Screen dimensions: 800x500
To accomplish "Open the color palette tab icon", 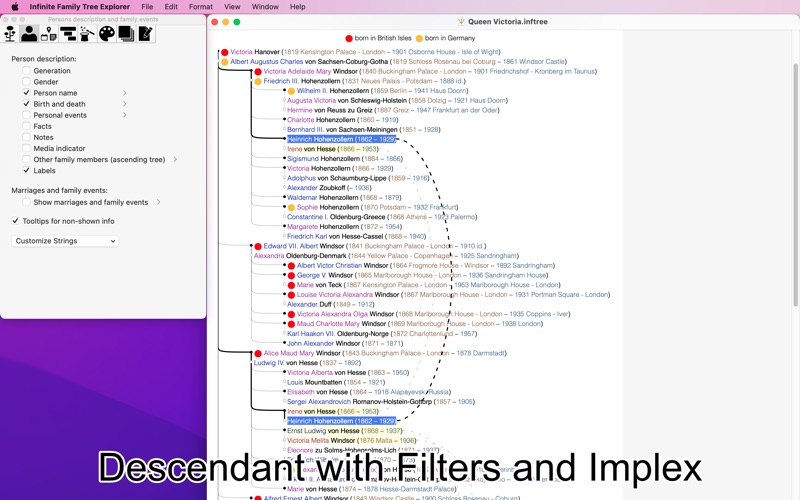I will point(107,34).
